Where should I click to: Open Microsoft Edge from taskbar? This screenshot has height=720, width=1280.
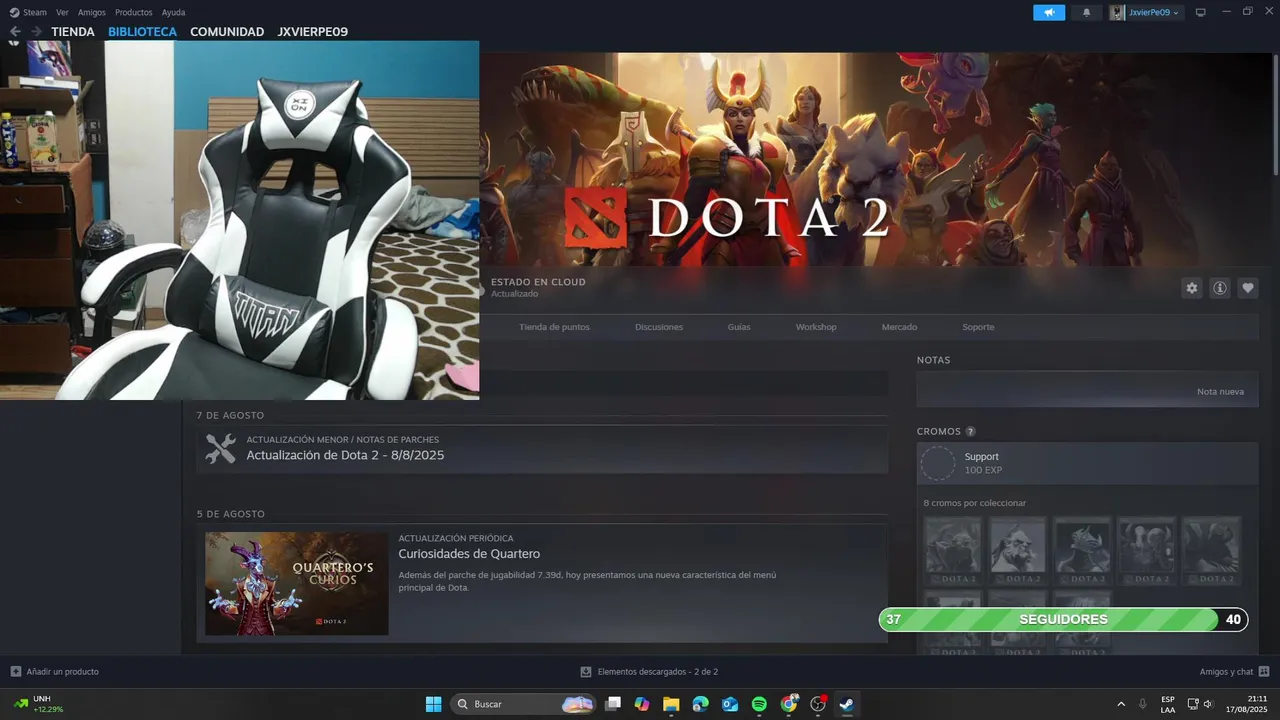[x=701, y=704]
